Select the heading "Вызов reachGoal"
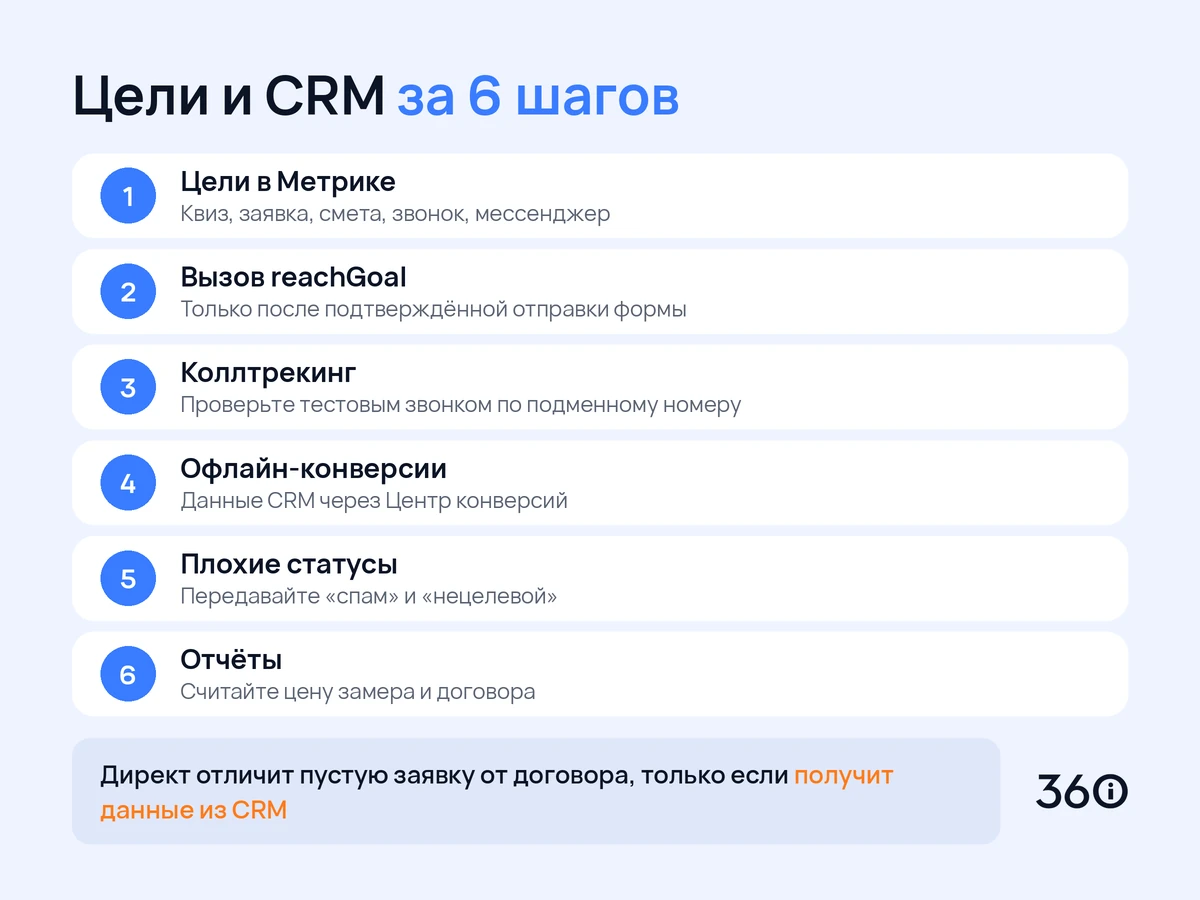1200x900 pixels. point(293,277)
